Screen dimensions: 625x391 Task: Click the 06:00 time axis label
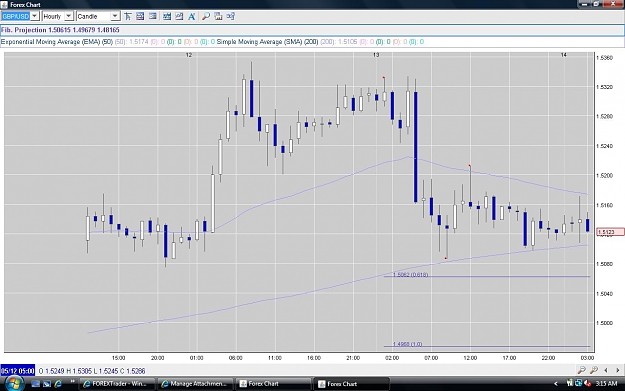coord(236,358)
